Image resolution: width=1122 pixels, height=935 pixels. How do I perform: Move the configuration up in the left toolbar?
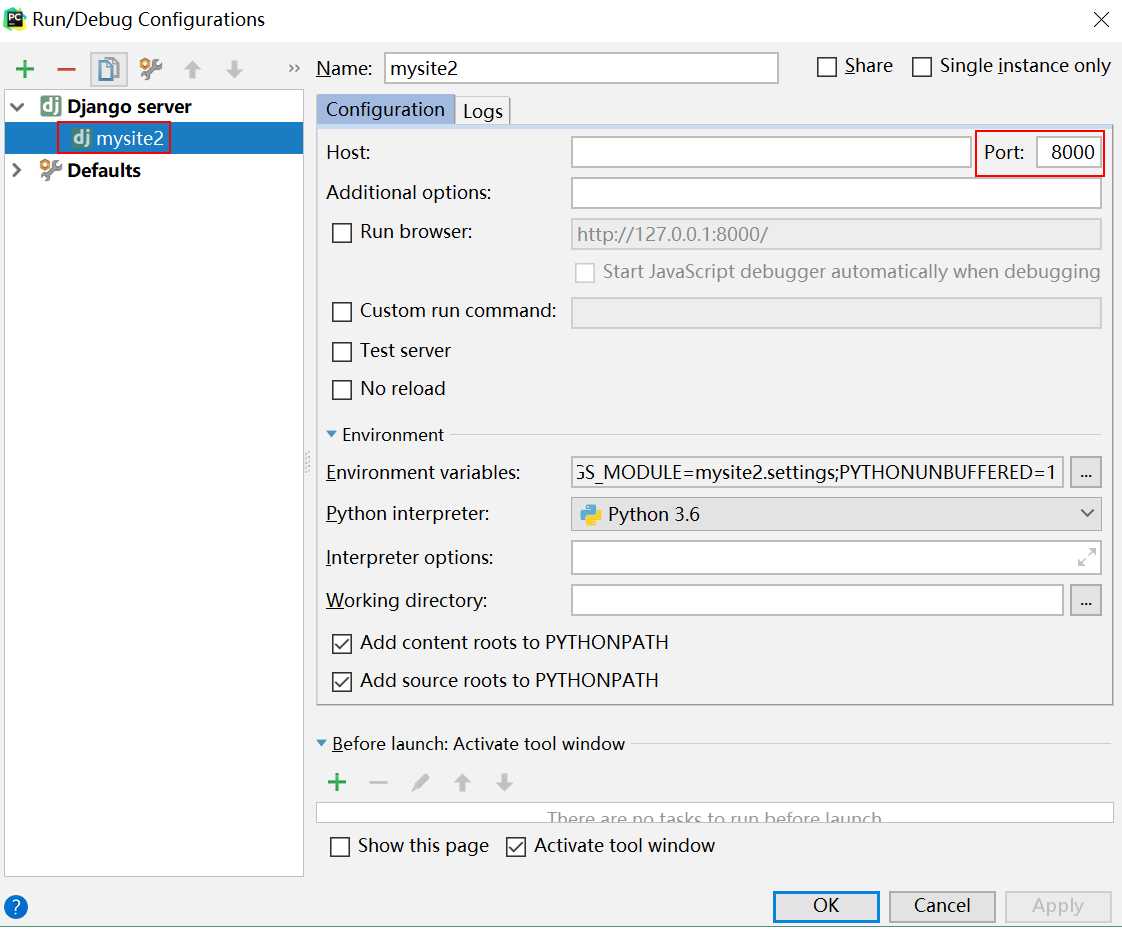192,69
